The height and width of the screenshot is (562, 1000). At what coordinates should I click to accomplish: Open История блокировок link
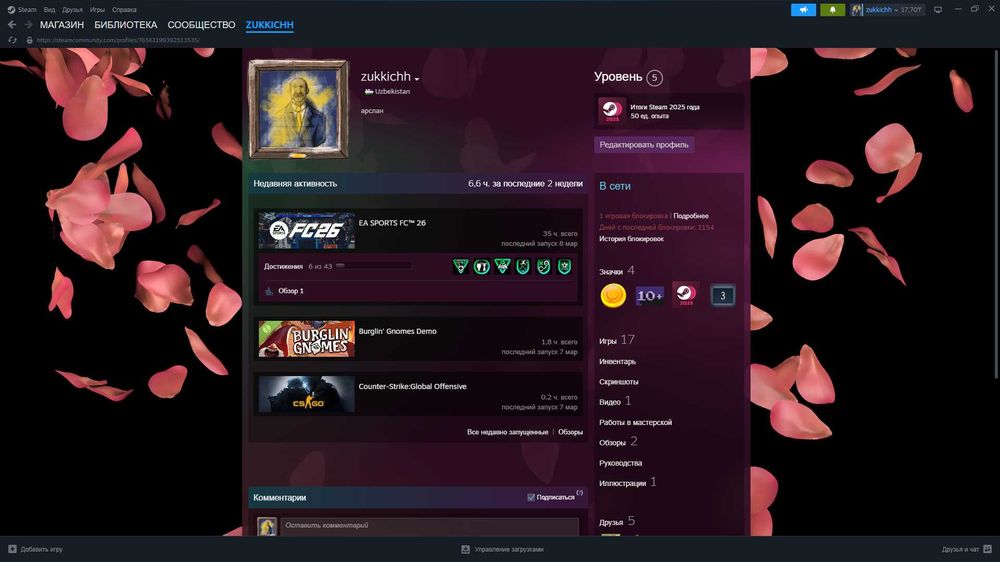tap(631, 239)
